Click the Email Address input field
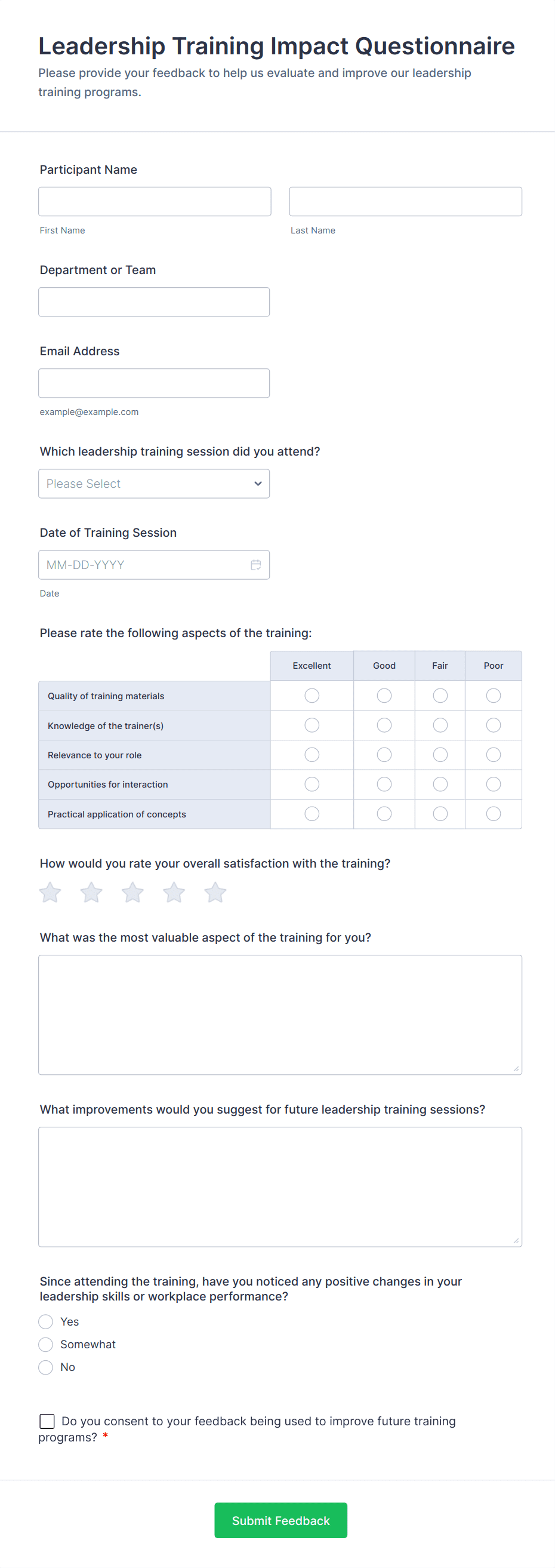 (x=154, y=383)
